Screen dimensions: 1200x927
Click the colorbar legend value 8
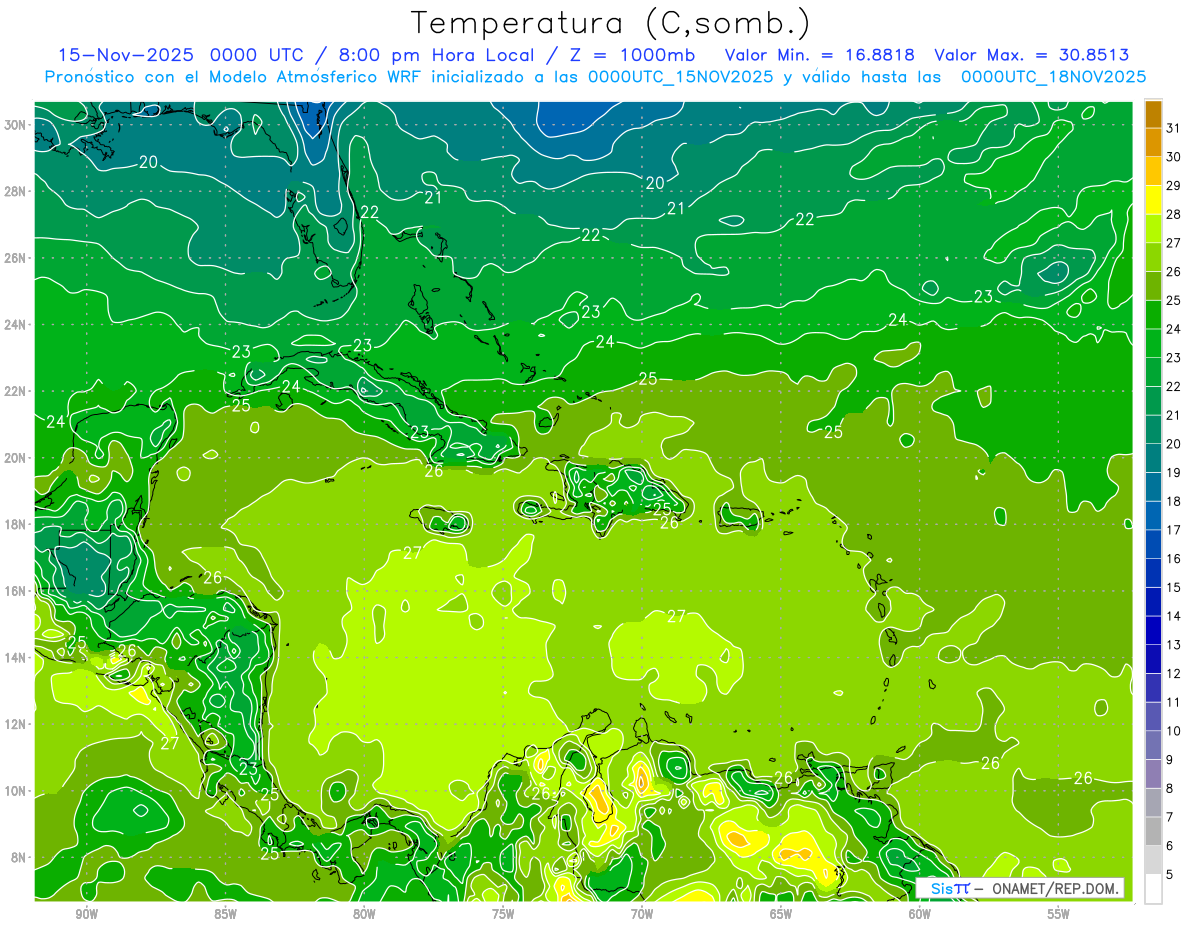tap(1170, 788)
